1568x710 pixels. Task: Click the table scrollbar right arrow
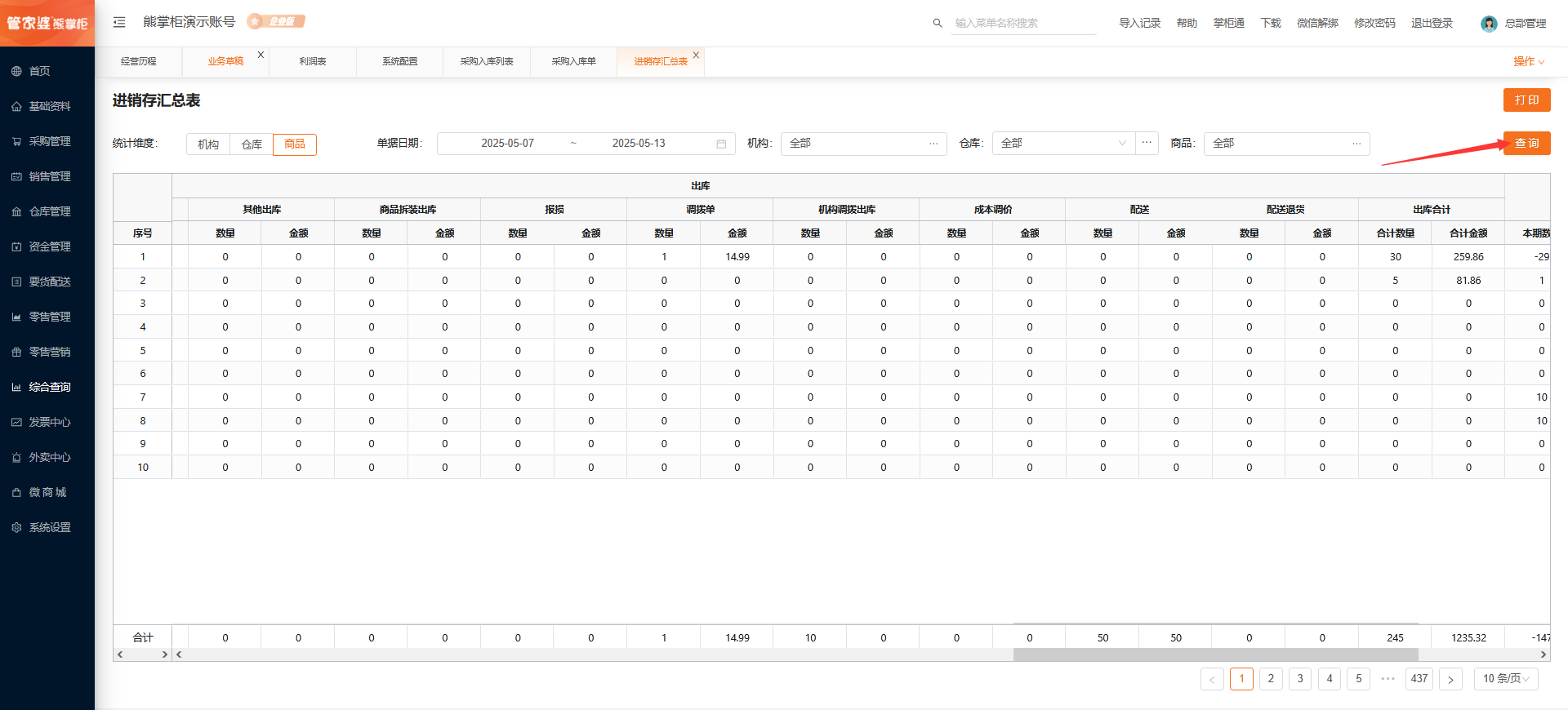[1543, 655]
